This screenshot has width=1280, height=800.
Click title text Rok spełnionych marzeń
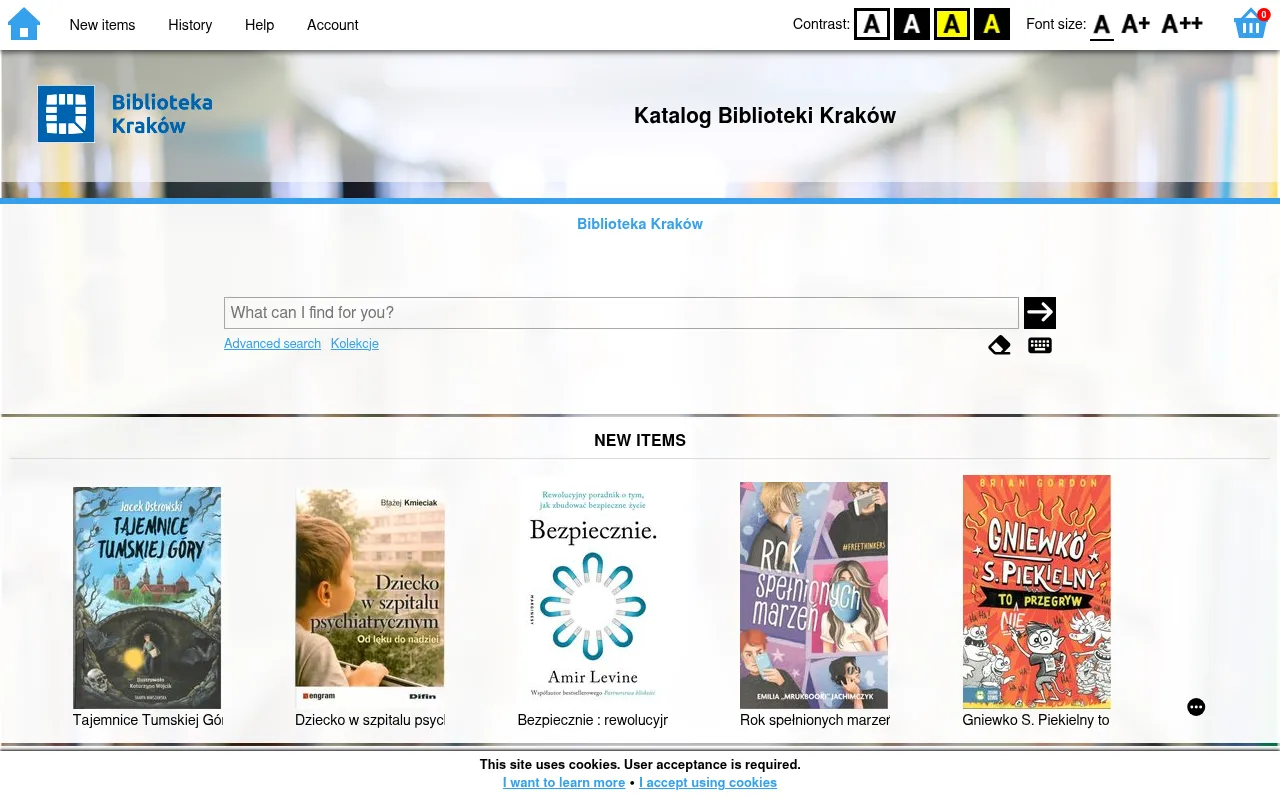(815, 720)
